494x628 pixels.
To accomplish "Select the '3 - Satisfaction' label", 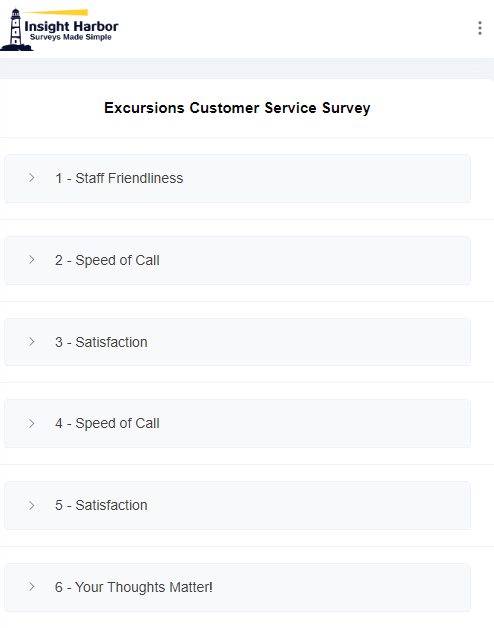I will 101,342.
